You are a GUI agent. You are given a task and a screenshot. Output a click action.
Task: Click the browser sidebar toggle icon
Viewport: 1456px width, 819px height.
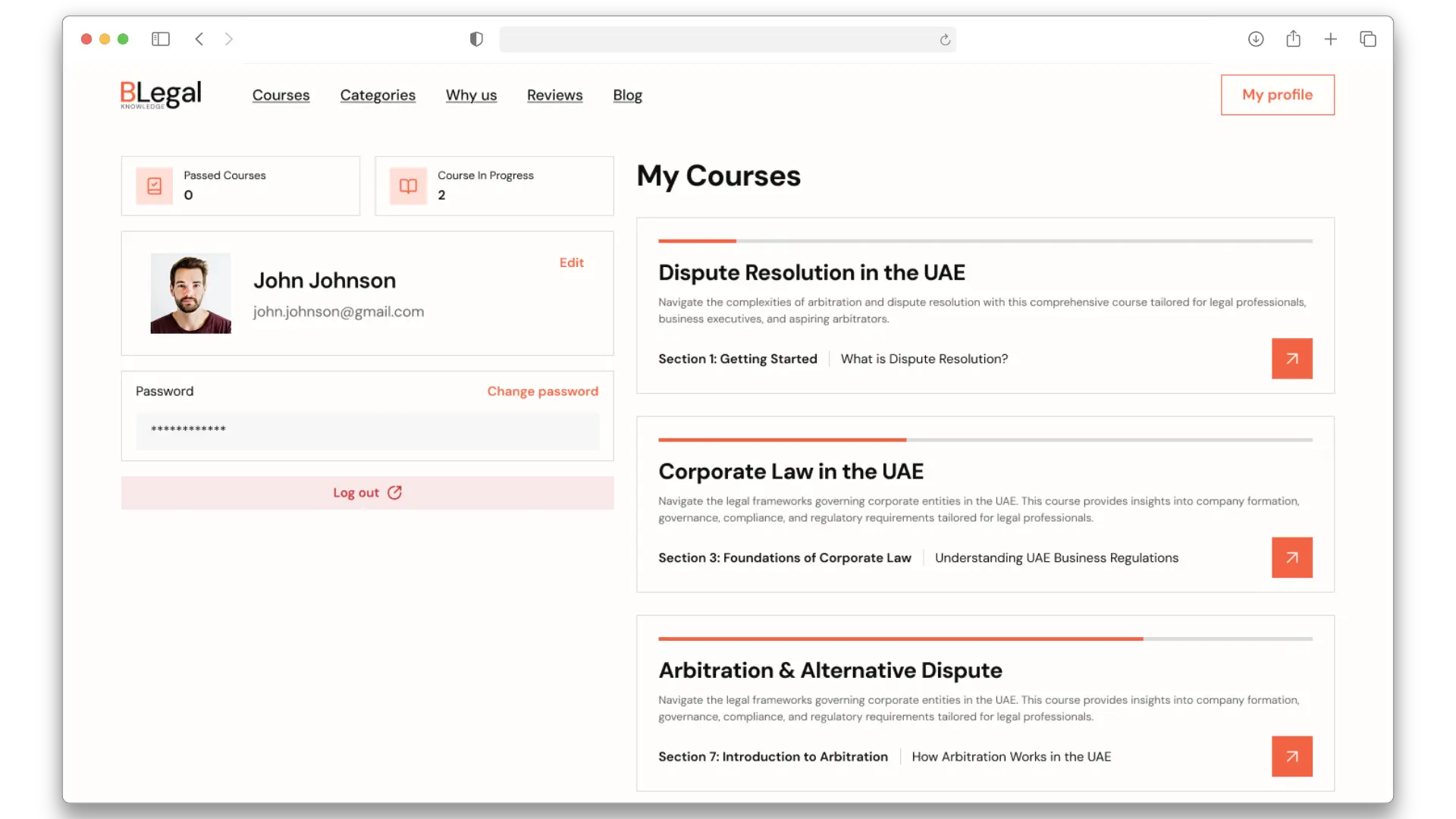[160, 39]
